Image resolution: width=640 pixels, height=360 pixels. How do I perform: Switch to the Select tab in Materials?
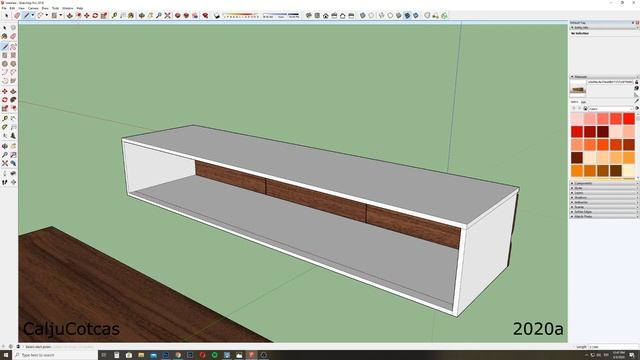[574, 102]
